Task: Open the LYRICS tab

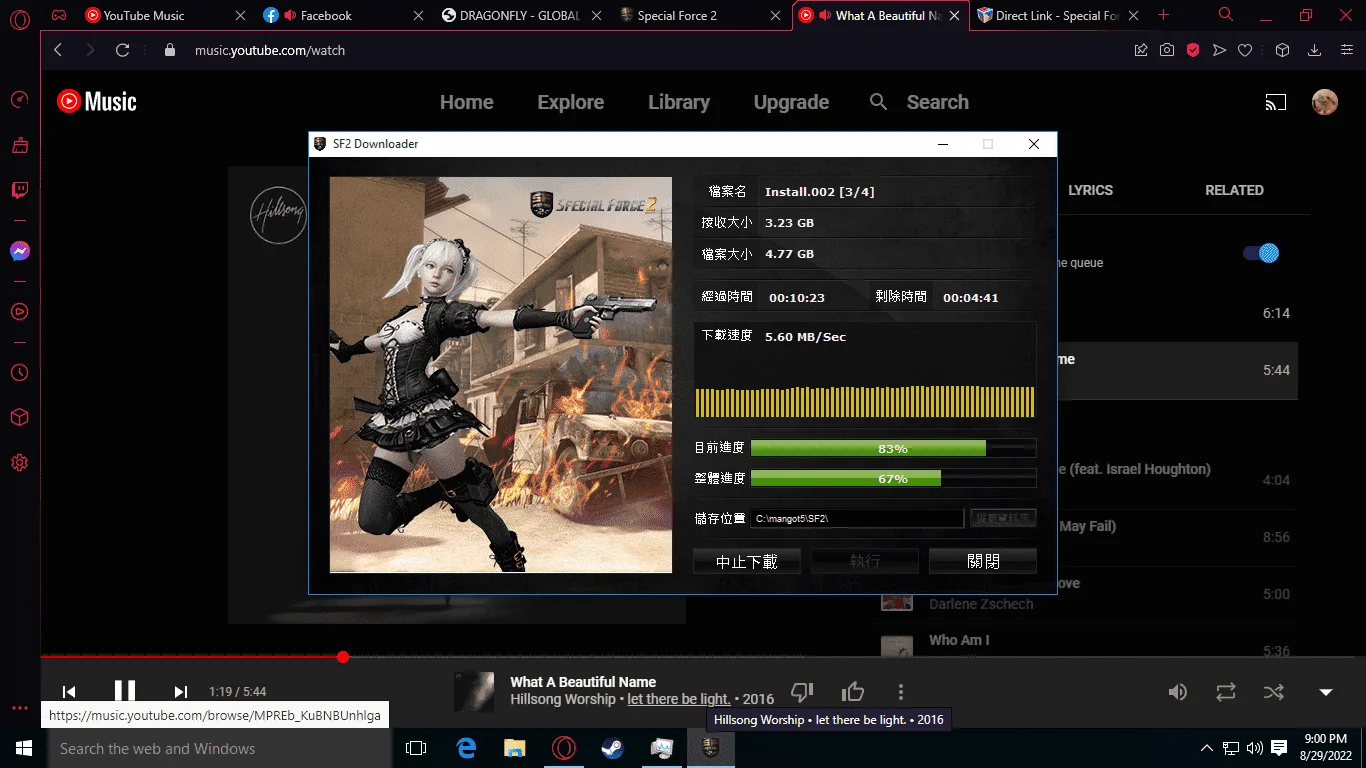Action: point(1090,190)
